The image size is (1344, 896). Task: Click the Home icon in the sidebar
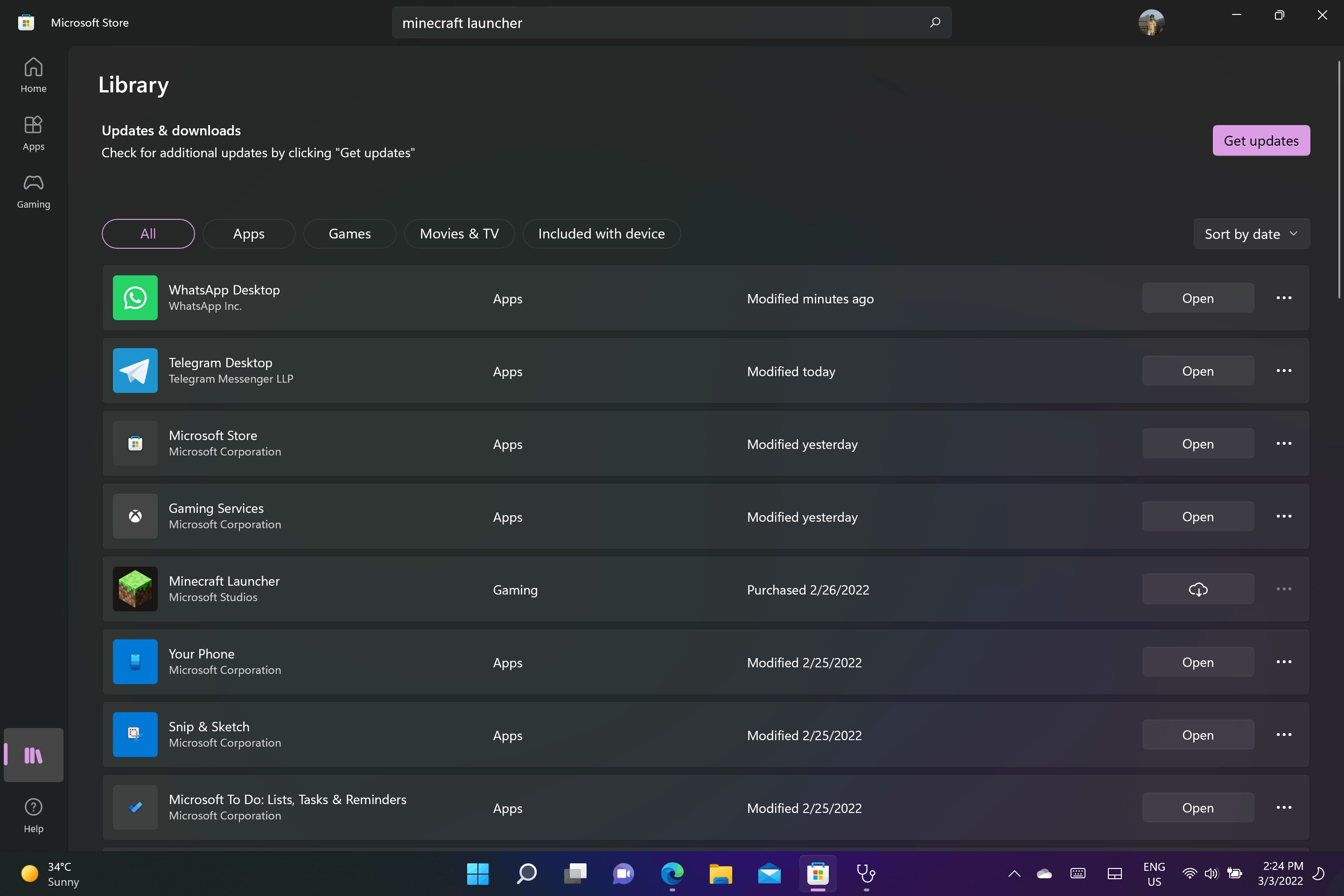pyautogui.click(x=33, y=74)
